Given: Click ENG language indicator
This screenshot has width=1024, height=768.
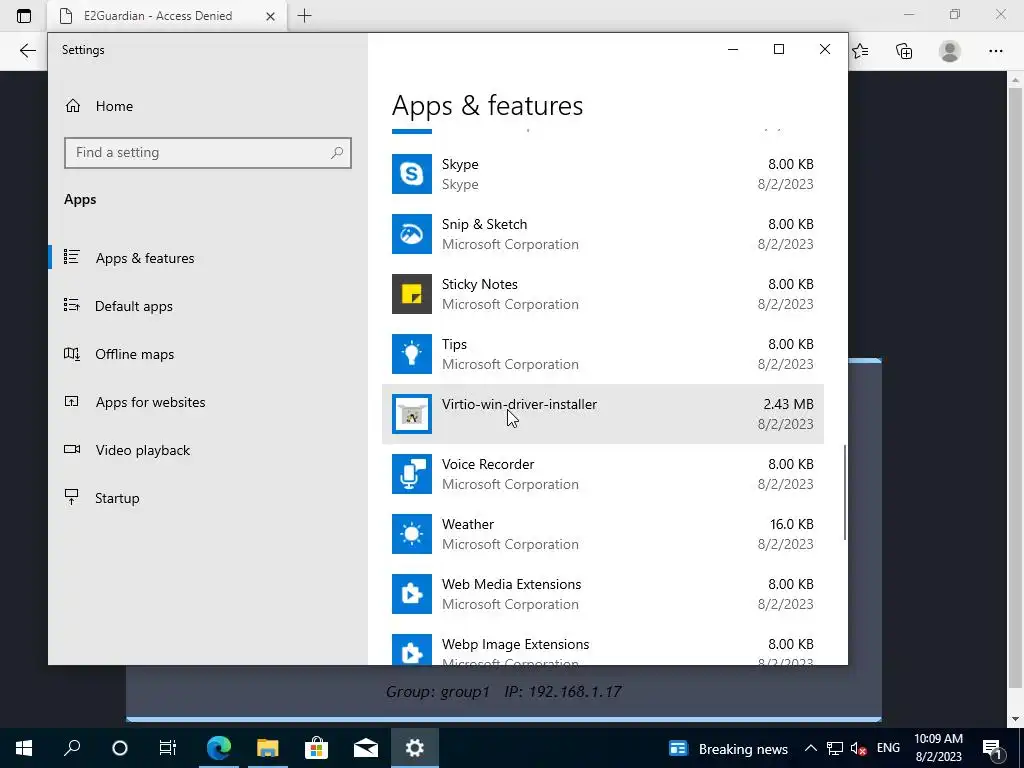Looking at the screenshot, I should tap(888, 748).
